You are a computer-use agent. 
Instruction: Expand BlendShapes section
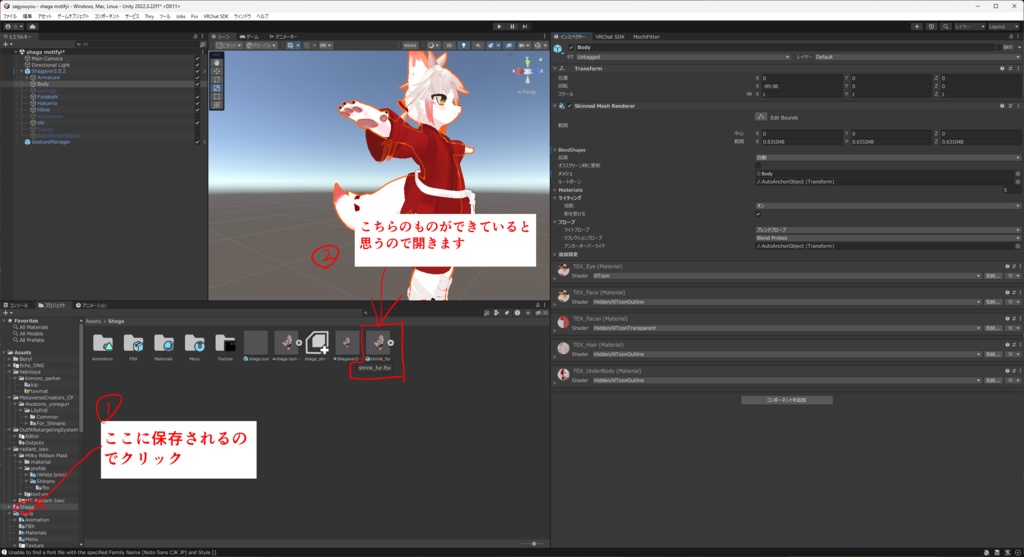click(x=555, y=150)
